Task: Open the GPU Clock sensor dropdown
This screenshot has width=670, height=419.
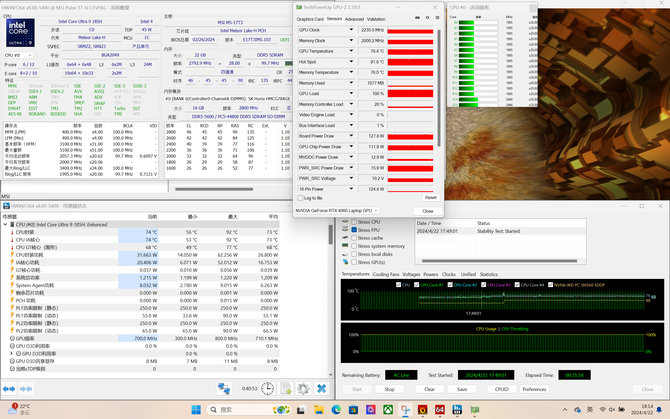Action: 351,30
